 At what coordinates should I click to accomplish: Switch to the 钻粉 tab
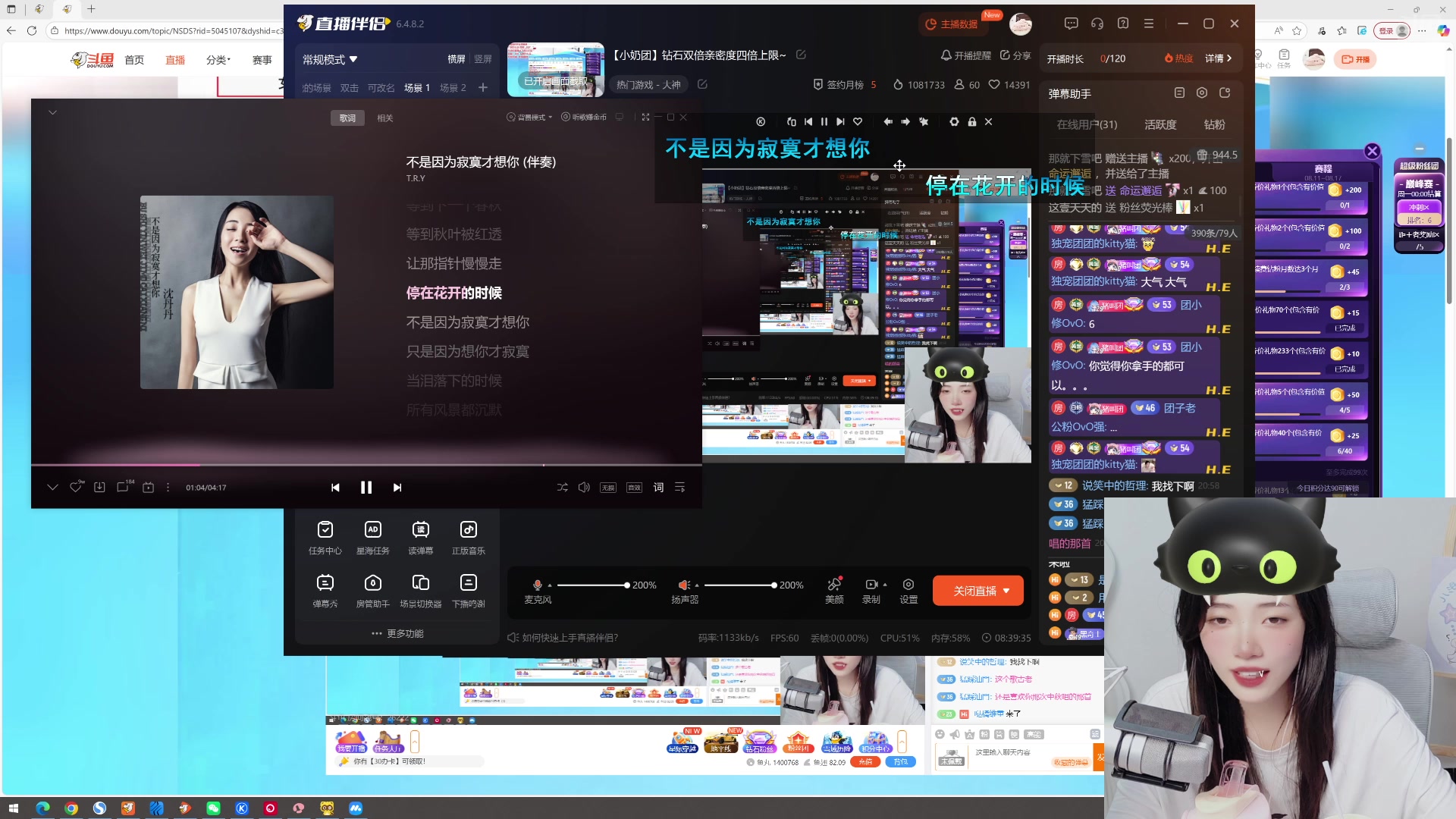click(x=1214, y=124)
